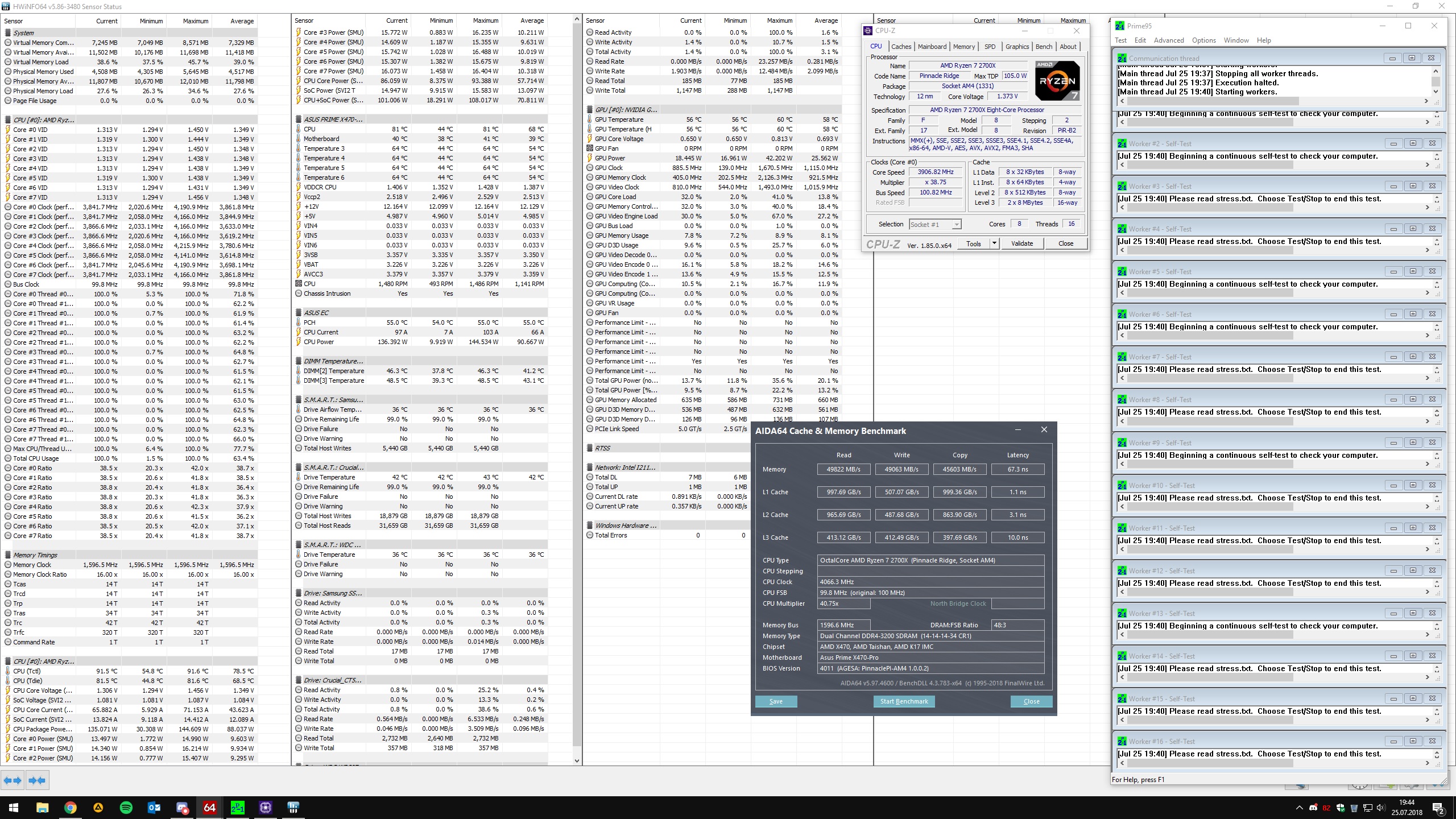
Task: Click the AIDA64 Save button
Action: point(776,701)
